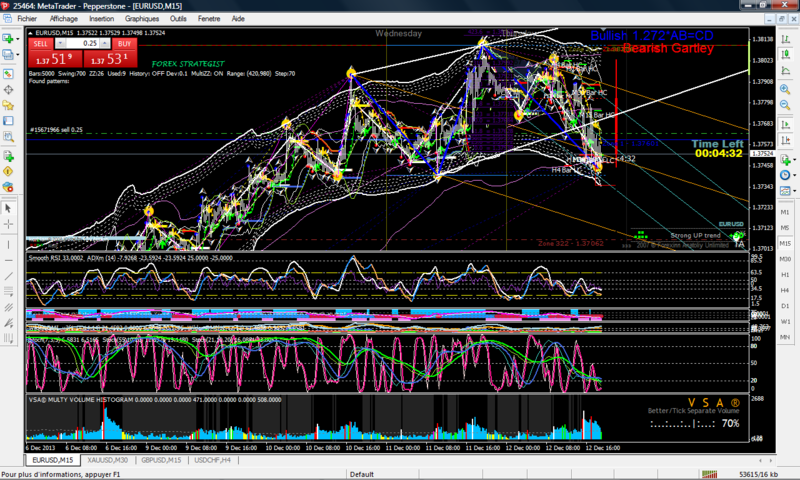Set chart timeframe to M15
The image size is (800, 480).
click(785, 243)
